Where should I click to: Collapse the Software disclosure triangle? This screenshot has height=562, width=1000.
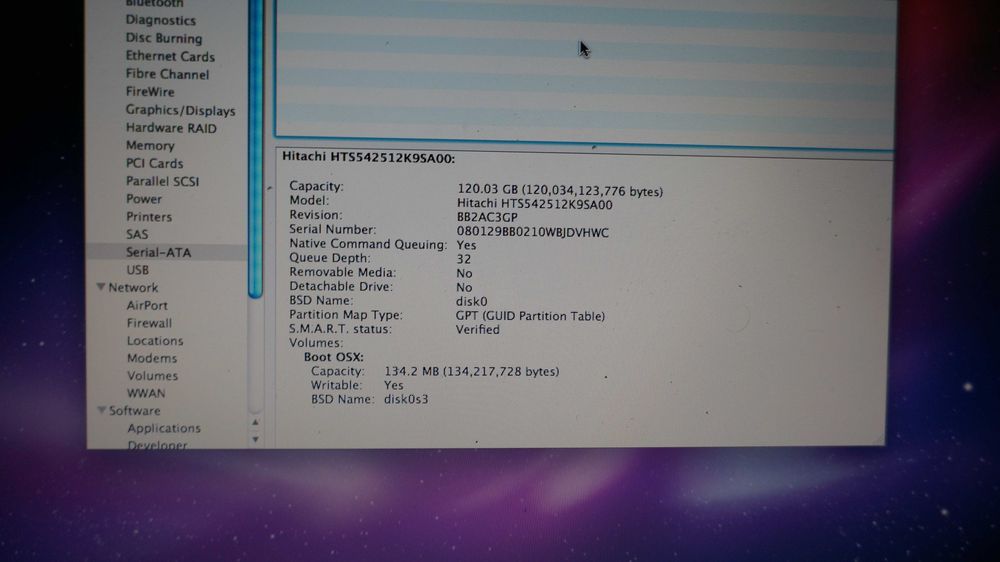(x=101, y=410)
